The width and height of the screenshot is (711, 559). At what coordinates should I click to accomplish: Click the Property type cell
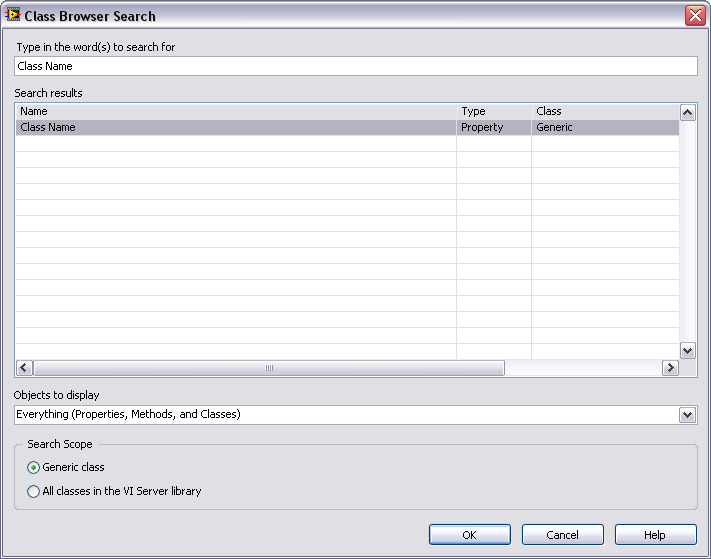pyautogui.click(x=493, y=127)
